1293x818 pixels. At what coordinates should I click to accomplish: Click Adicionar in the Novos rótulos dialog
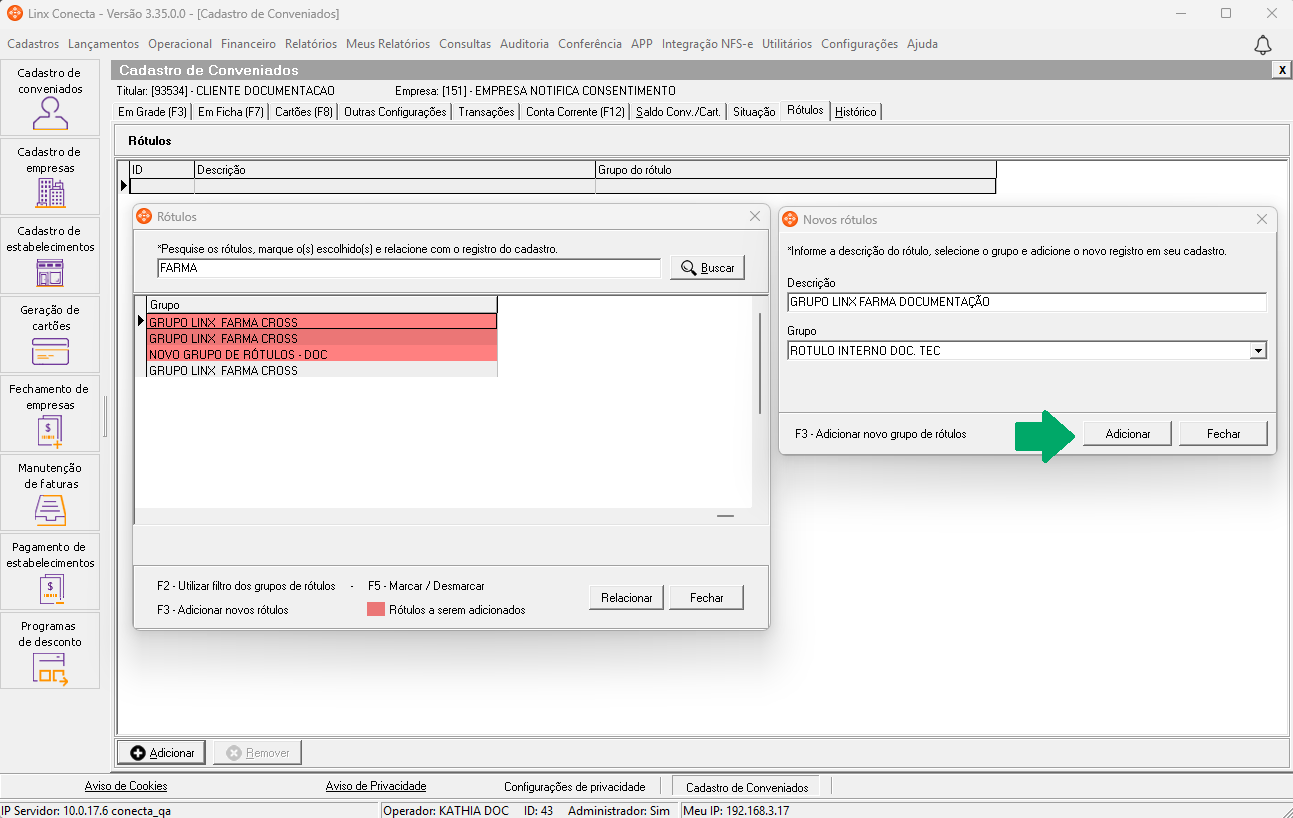[1128, 434]
